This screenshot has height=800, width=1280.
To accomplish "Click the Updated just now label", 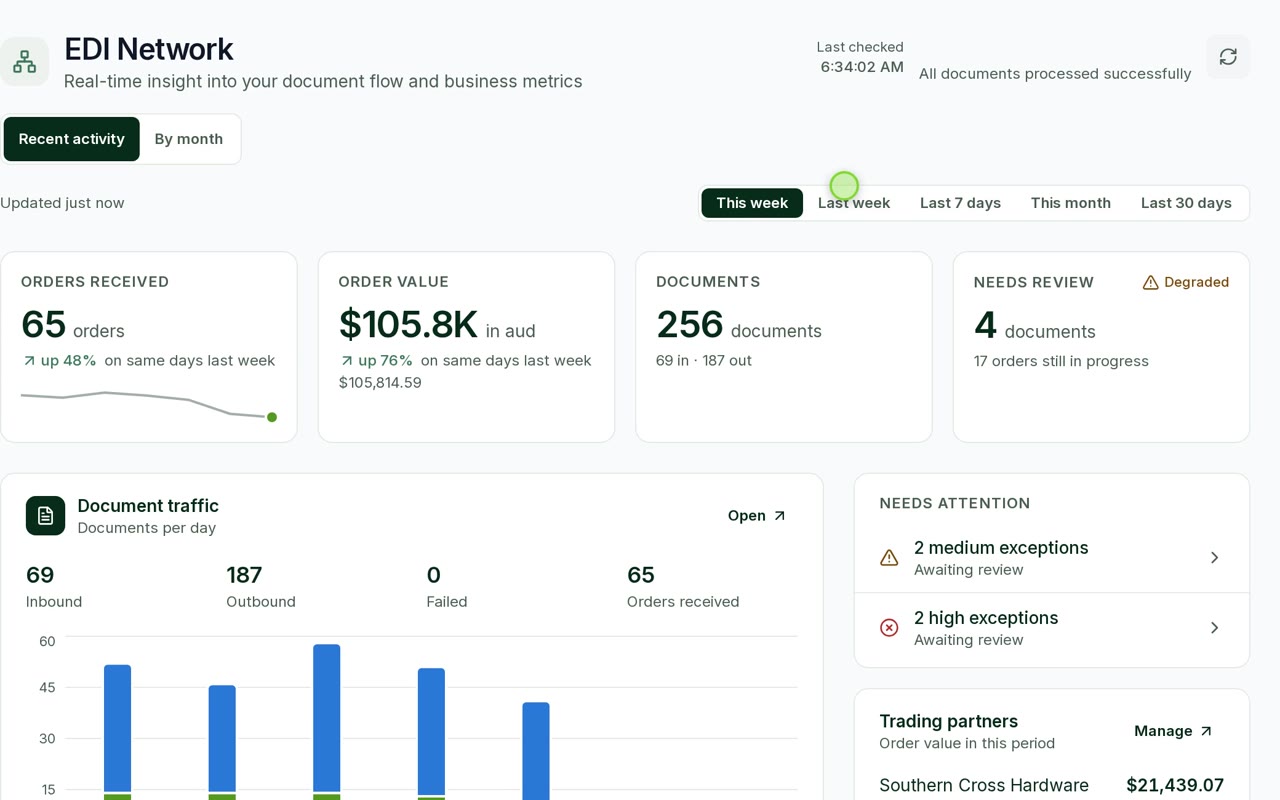I will tap(62, 203).
